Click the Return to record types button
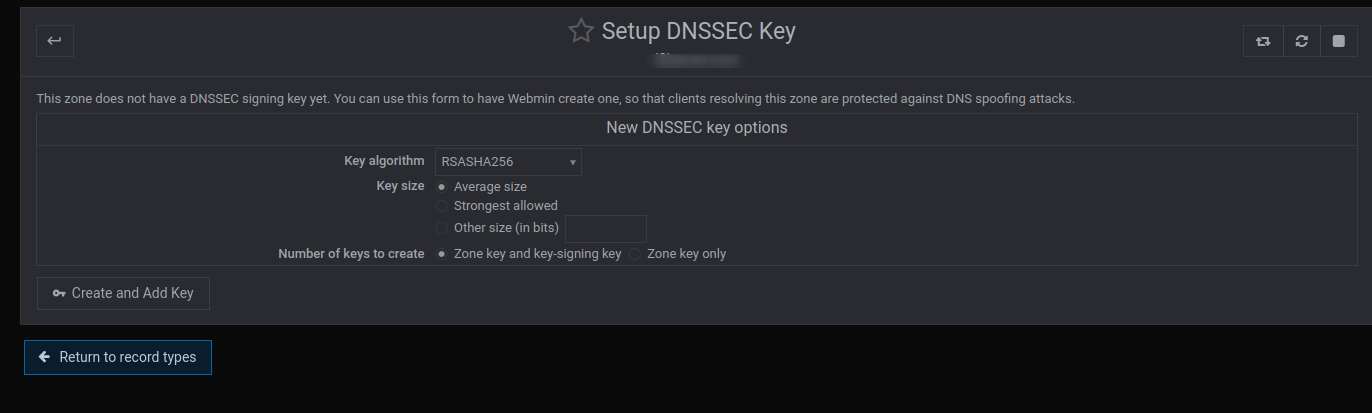This screenshot has height=413, width=1372. click(x=118, y=357)
